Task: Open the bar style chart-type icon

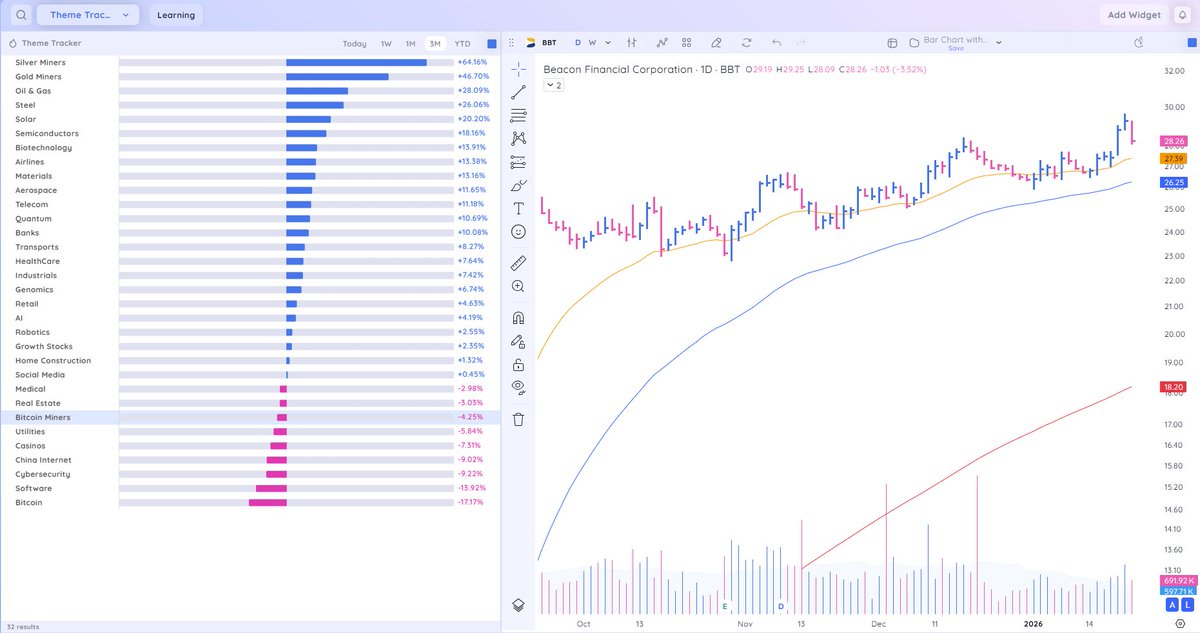Action: pyautogui.click(x=632, y=43)
